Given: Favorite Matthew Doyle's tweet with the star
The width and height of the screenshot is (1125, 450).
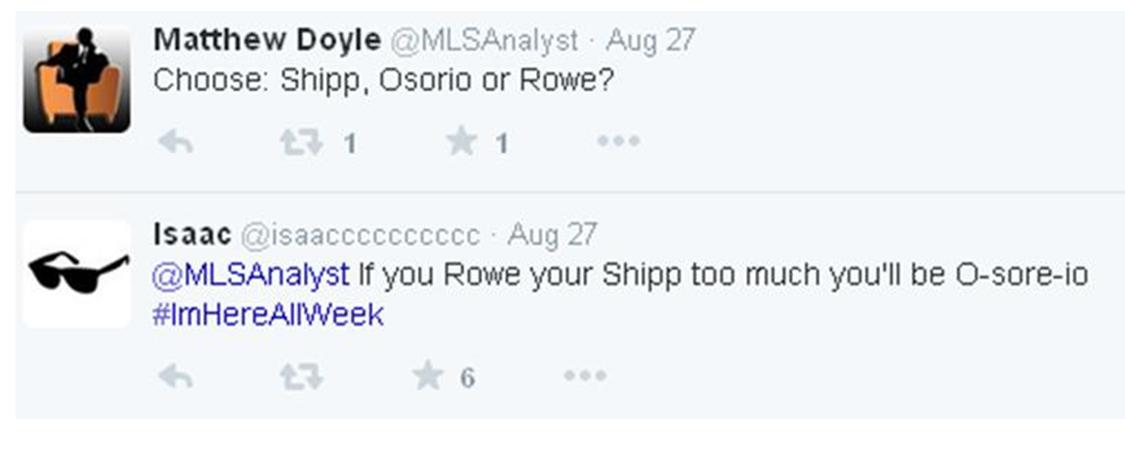Looking at the screenshot, I should pos(461,142).
